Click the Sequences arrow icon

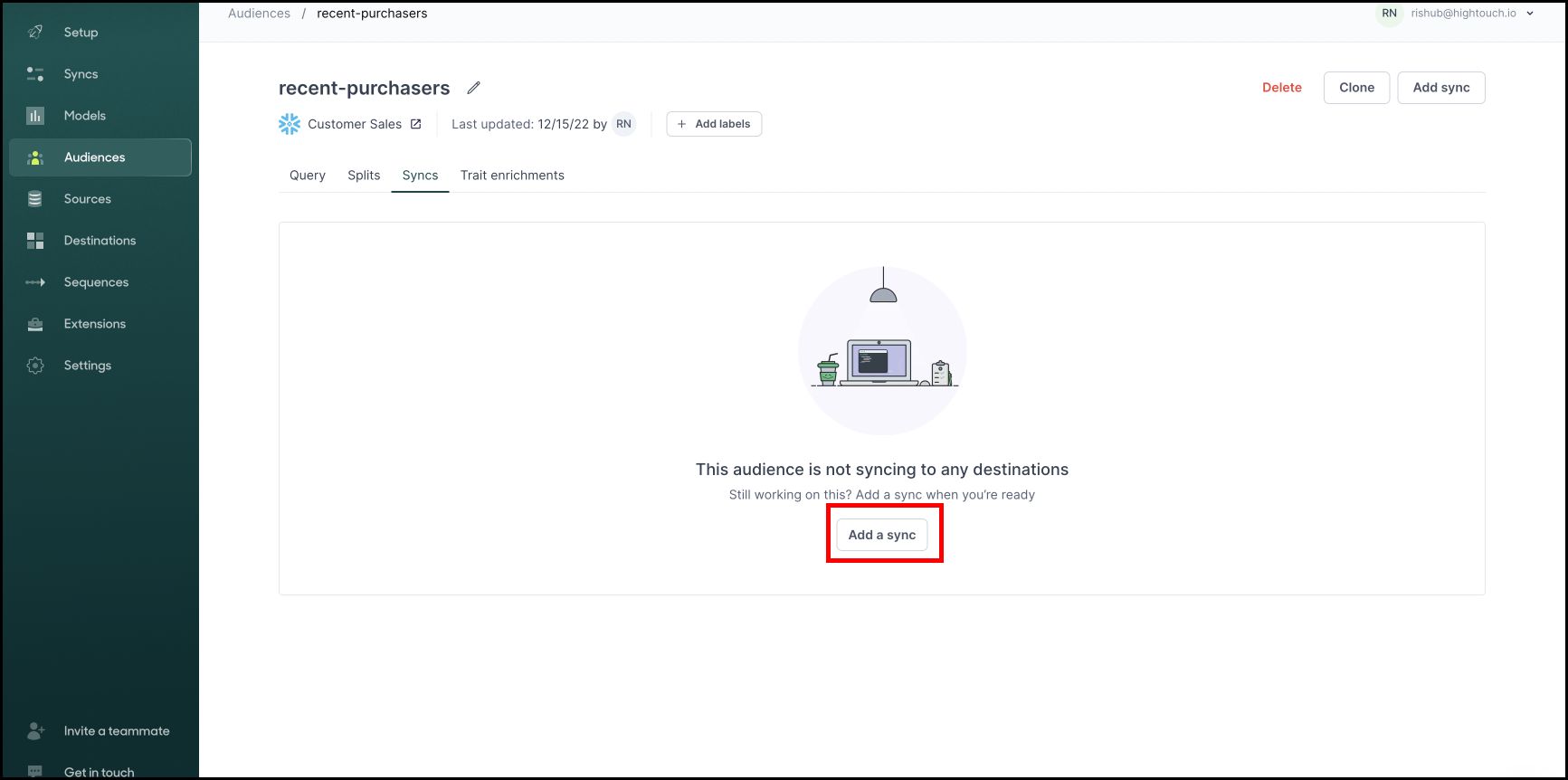click(35, 282)
